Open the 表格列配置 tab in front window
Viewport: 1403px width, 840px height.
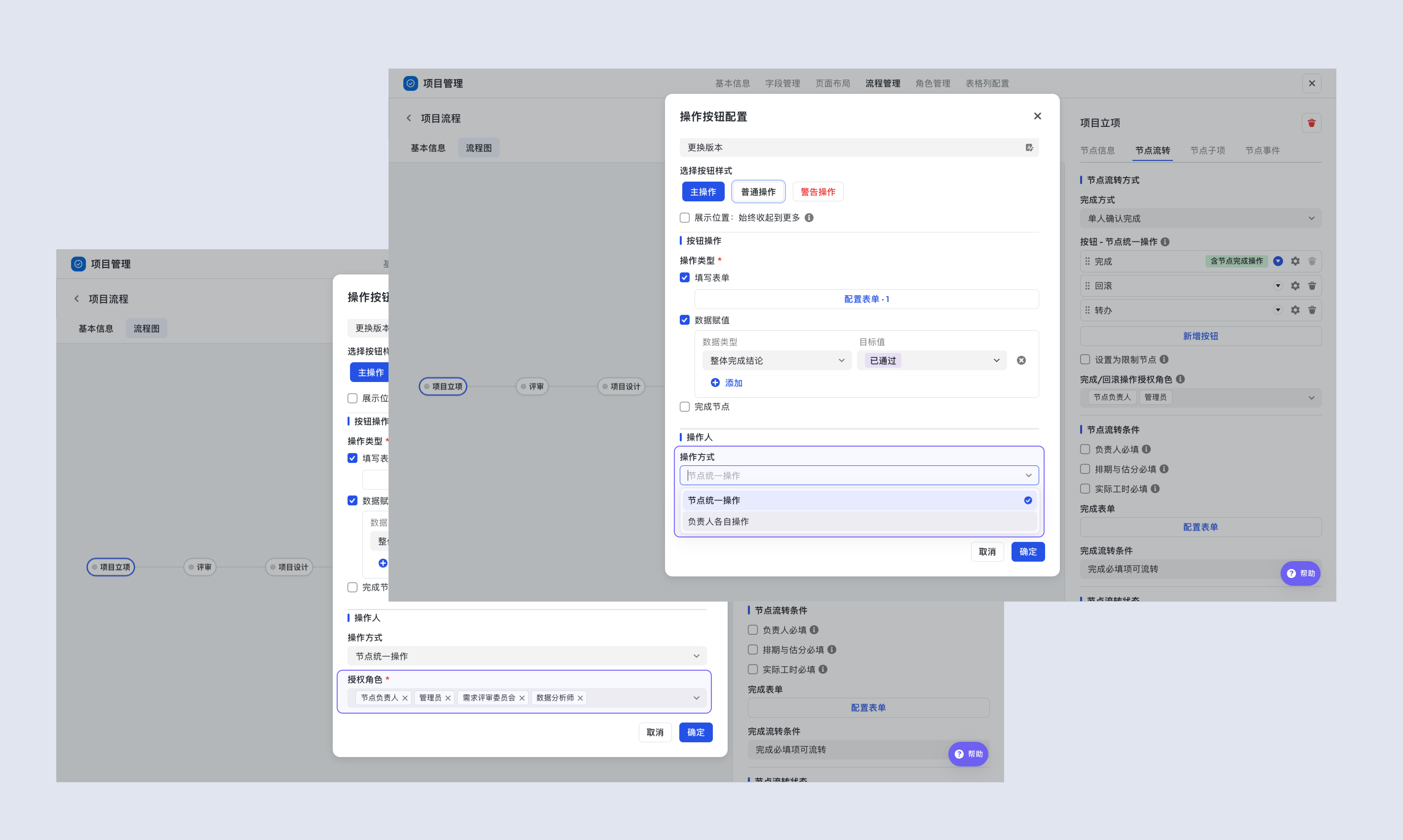click(987, 84)
